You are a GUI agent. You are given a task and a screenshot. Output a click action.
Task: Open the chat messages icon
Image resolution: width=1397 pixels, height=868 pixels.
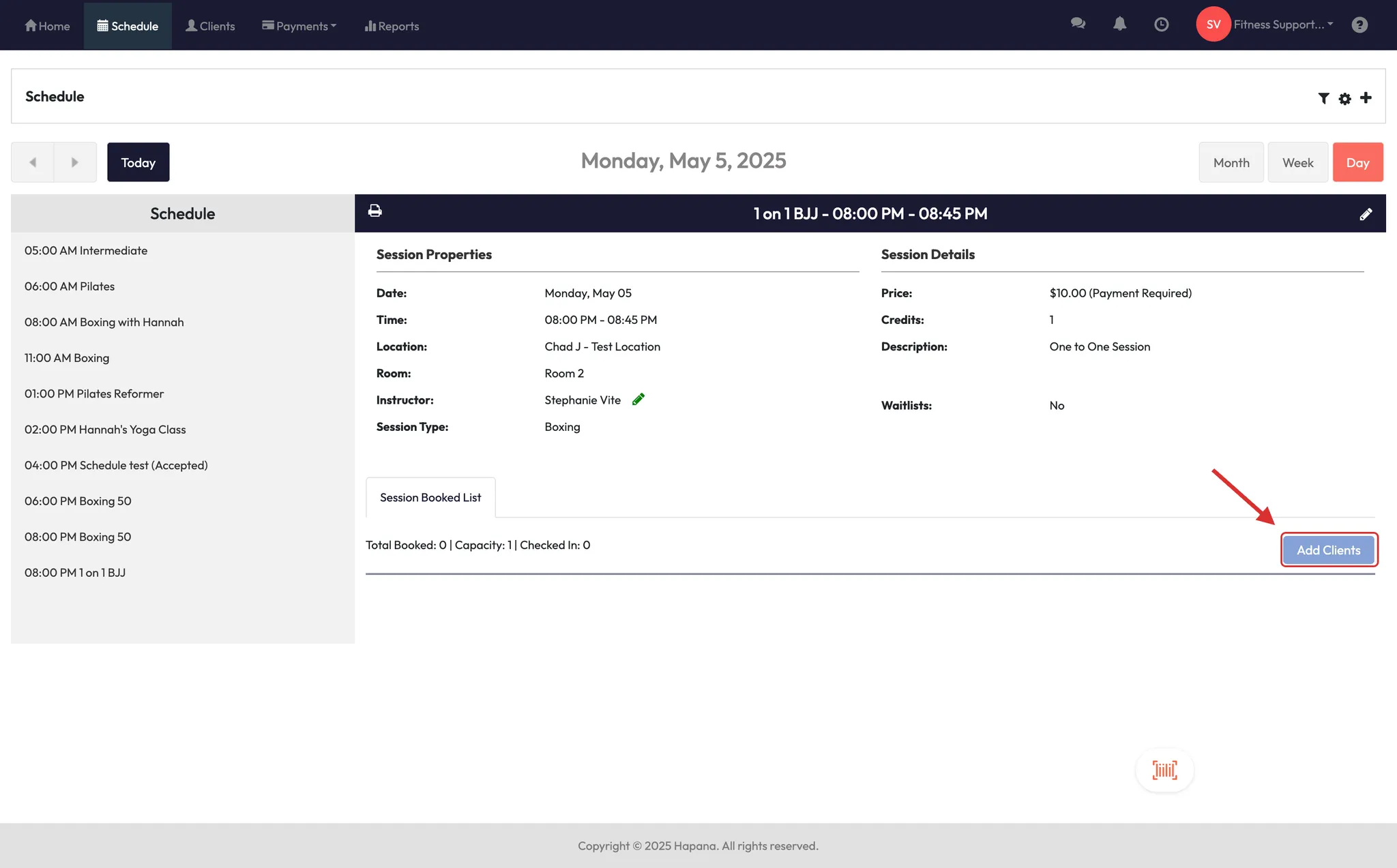(1078, 25)
